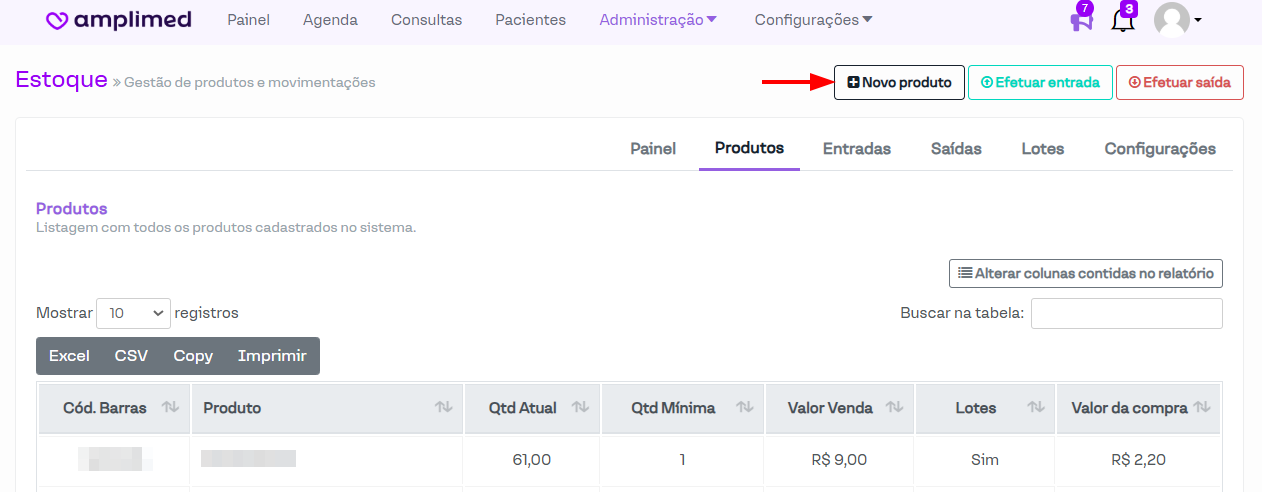
Task: Sort by Qtd Atual column arrows
Action: [579, 408]
